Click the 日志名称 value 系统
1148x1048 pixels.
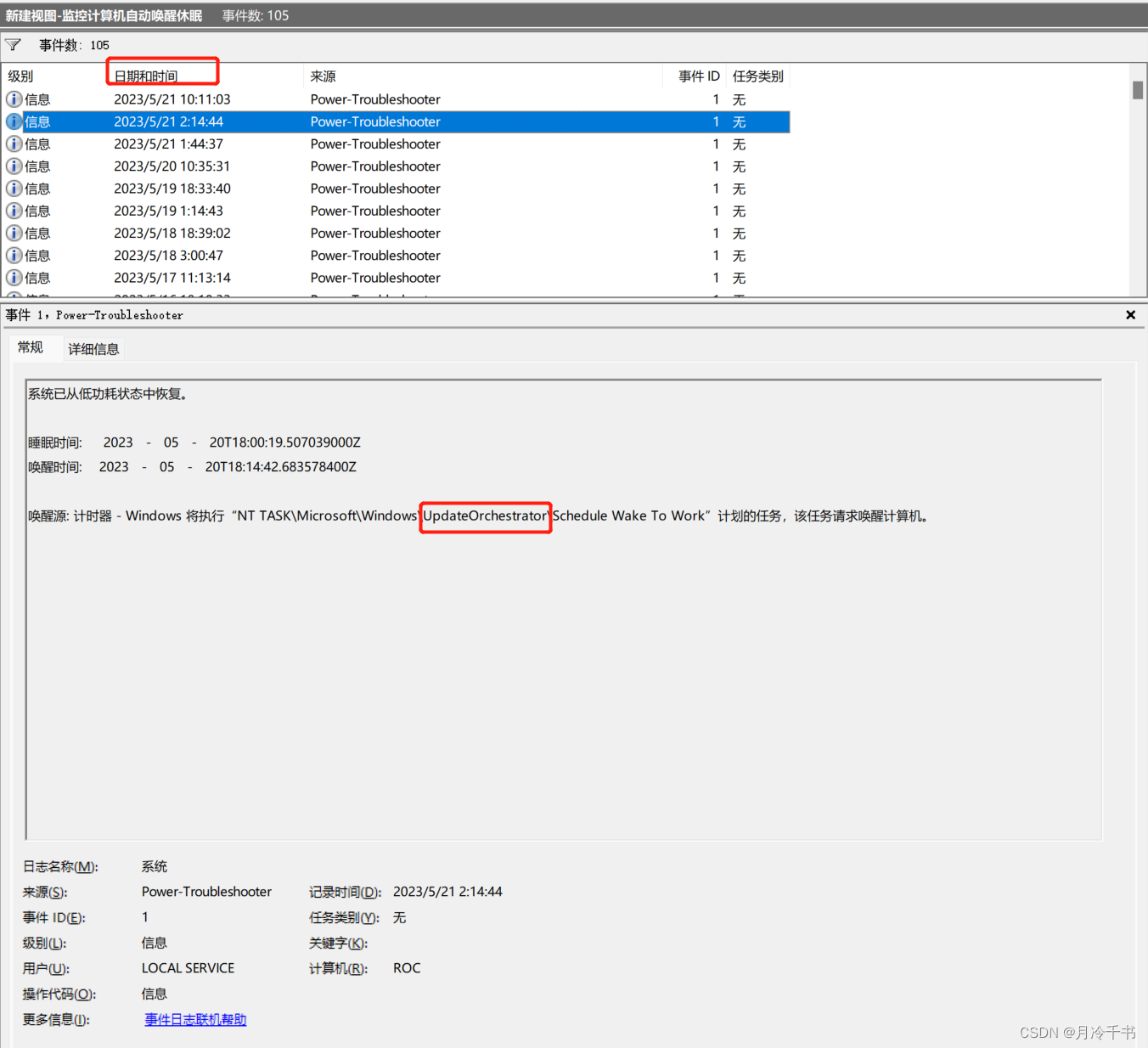coord(155,866)
